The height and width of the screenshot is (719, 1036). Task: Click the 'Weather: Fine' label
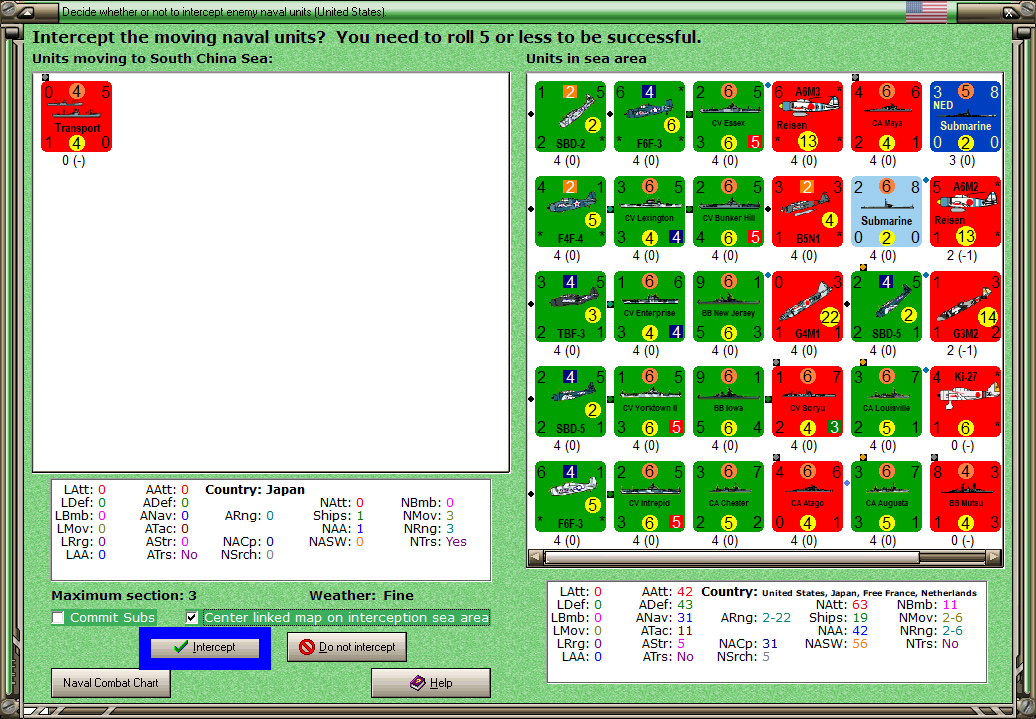coord(361,595)
